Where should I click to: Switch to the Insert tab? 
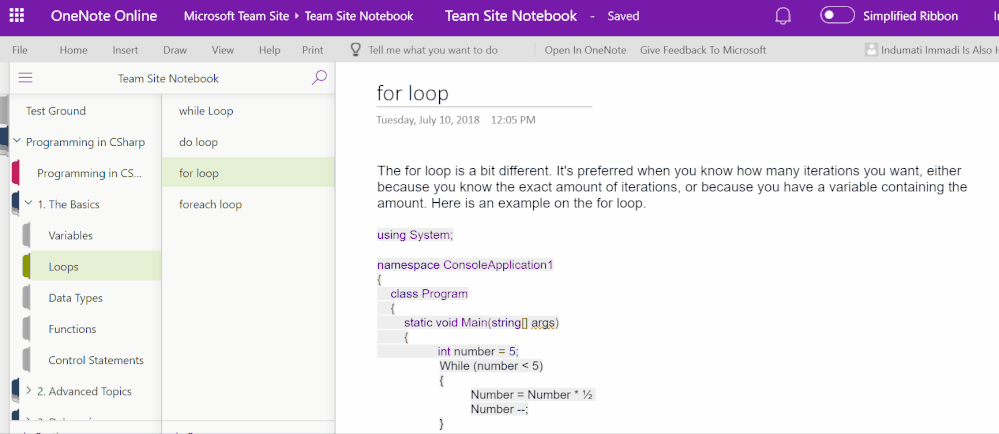(x=125, y=50)
